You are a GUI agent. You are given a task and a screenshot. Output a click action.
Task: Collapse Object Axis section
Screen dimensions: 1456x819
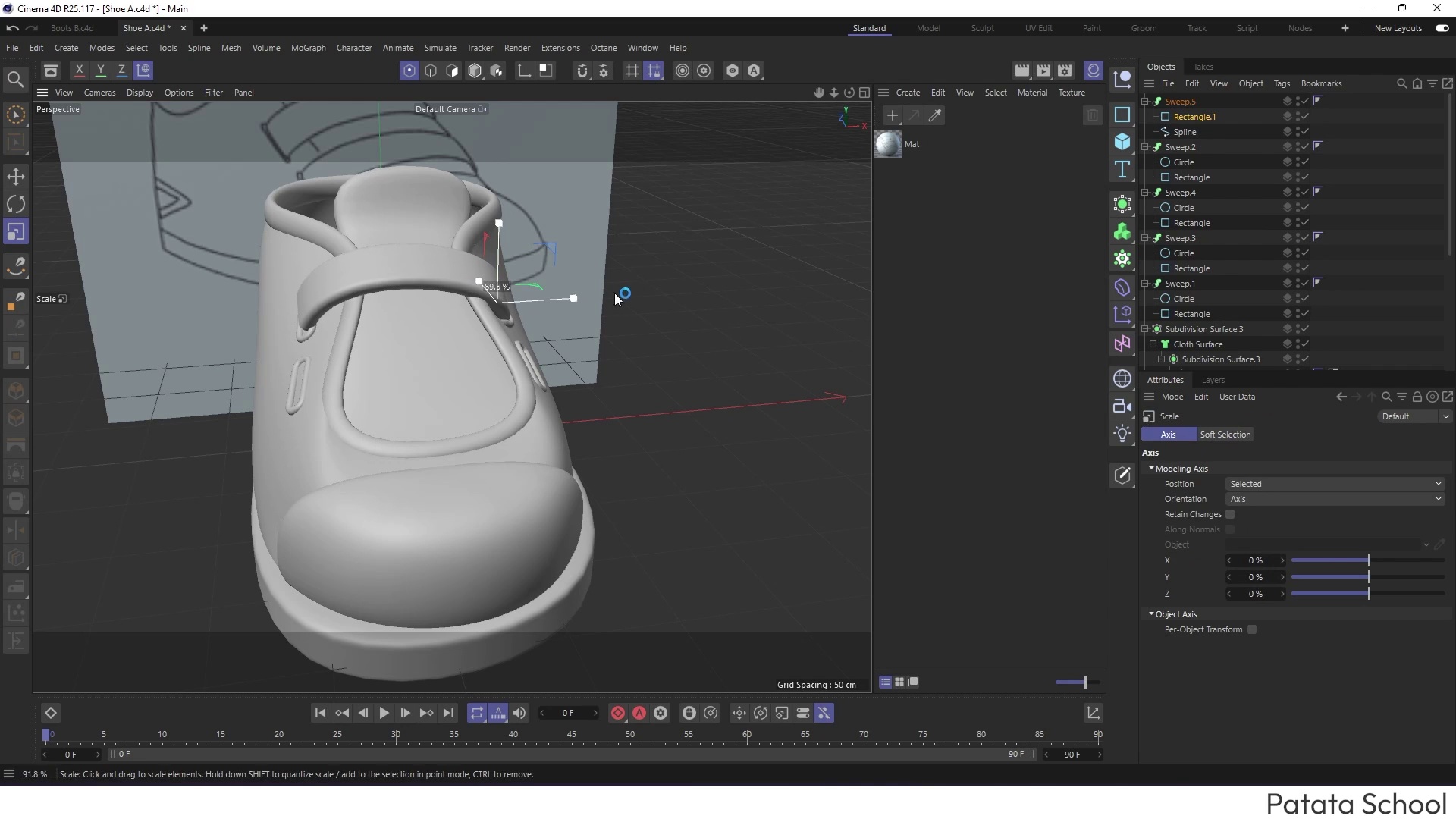1151,614
